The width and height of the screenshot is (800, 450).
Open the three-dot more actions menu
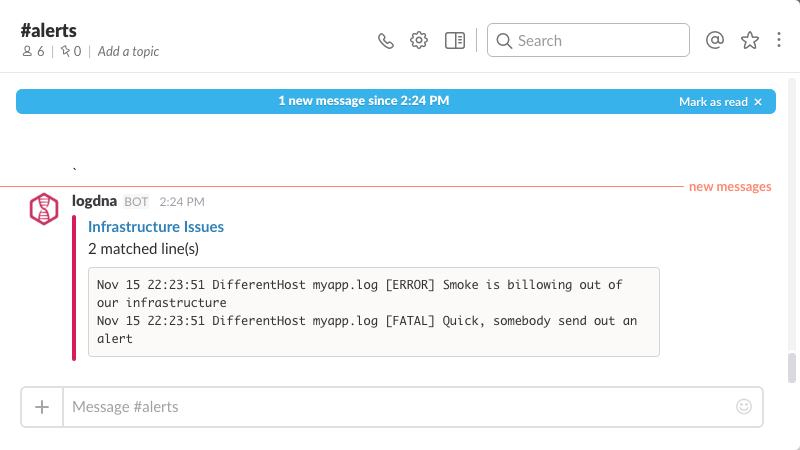click(779, 41)
